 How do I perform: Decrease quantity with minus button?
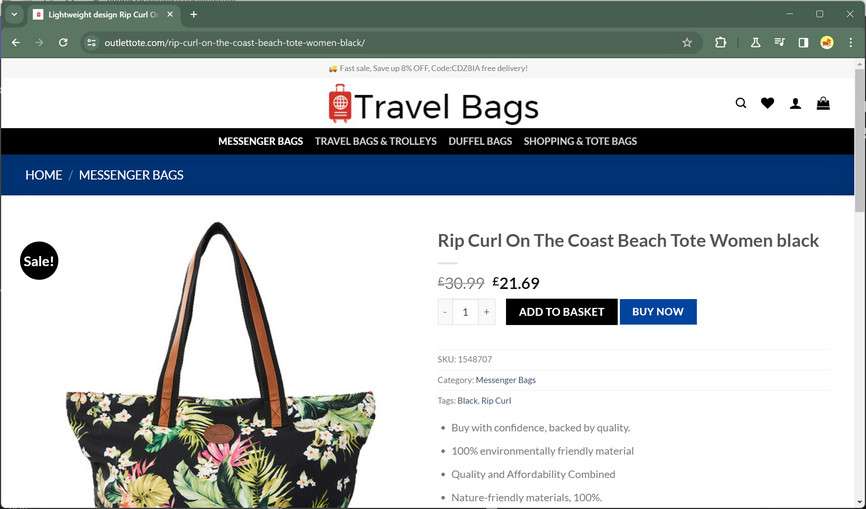coord(445,312)
